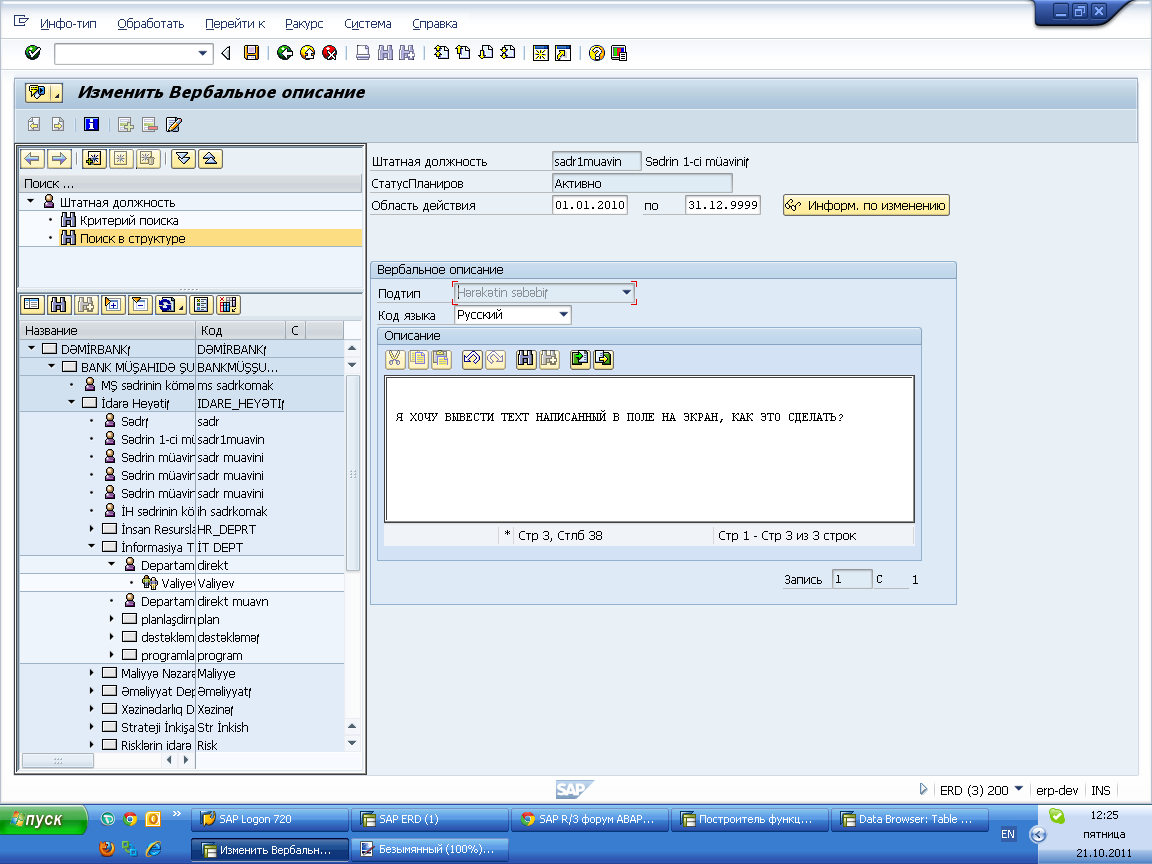Viewport: 1152px width, 864px height.
Task: Select Критерий поиска in search tree
Action: click(129, 220)
